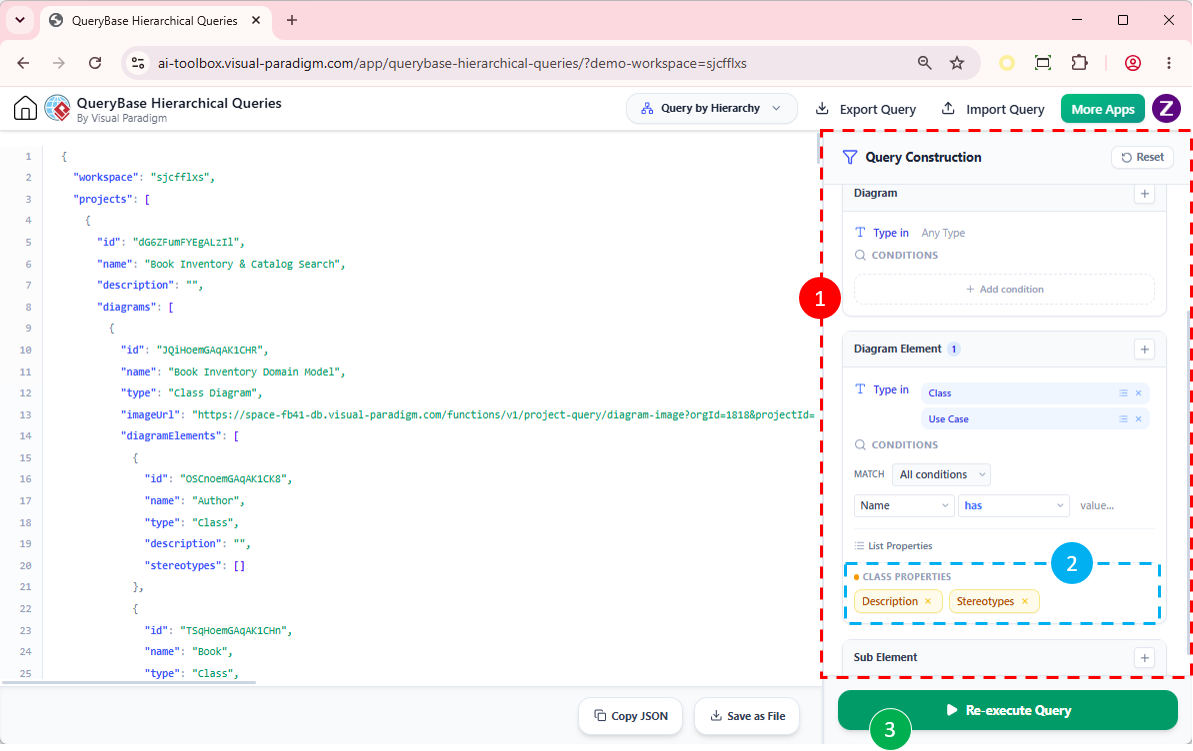1193x751 pixels.
Task: Open browser zoom magnifier icon
Action: pos(924,63)
